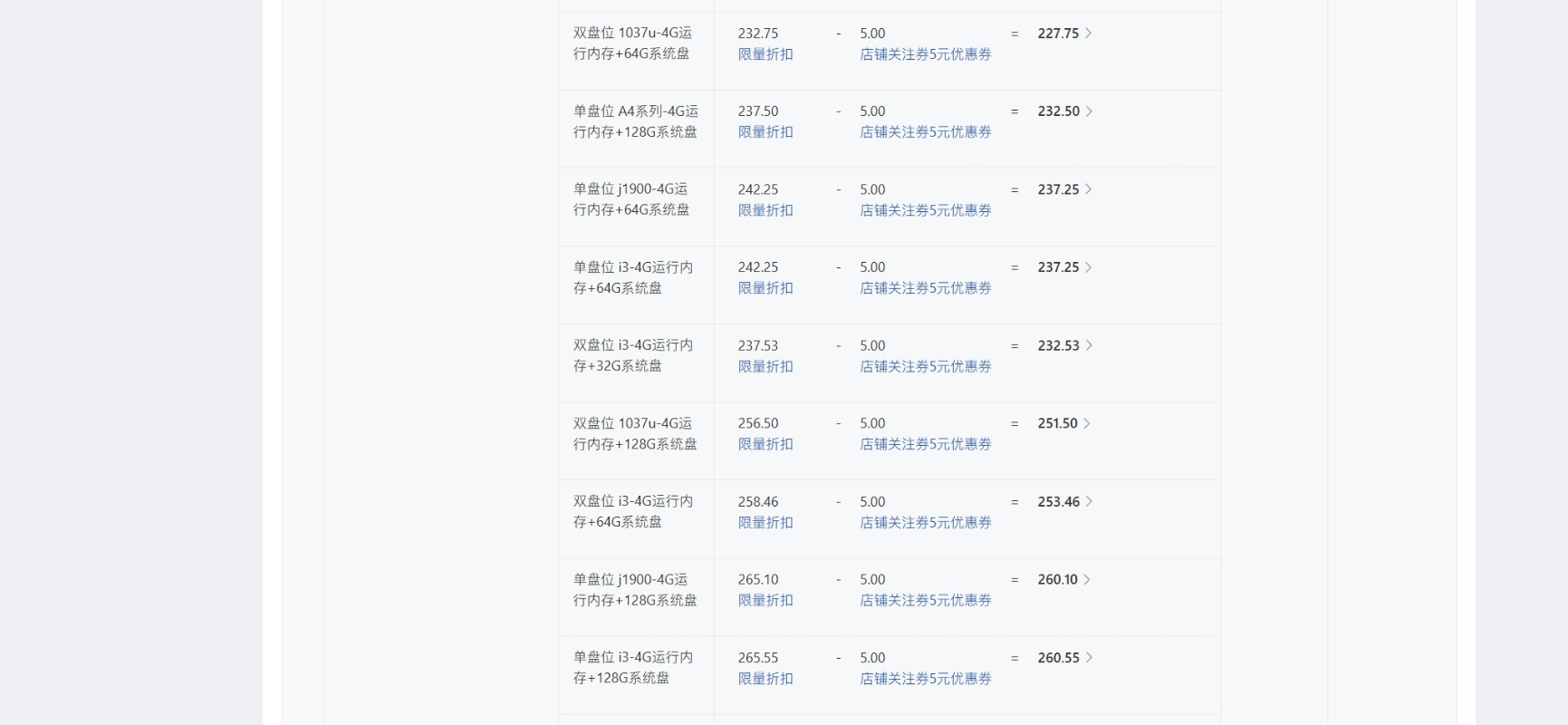Click chevron in the 单盘位 i3 64G row
Image resolution: width=1568 pixels, height=725 pixels.
coord(1088,267)
